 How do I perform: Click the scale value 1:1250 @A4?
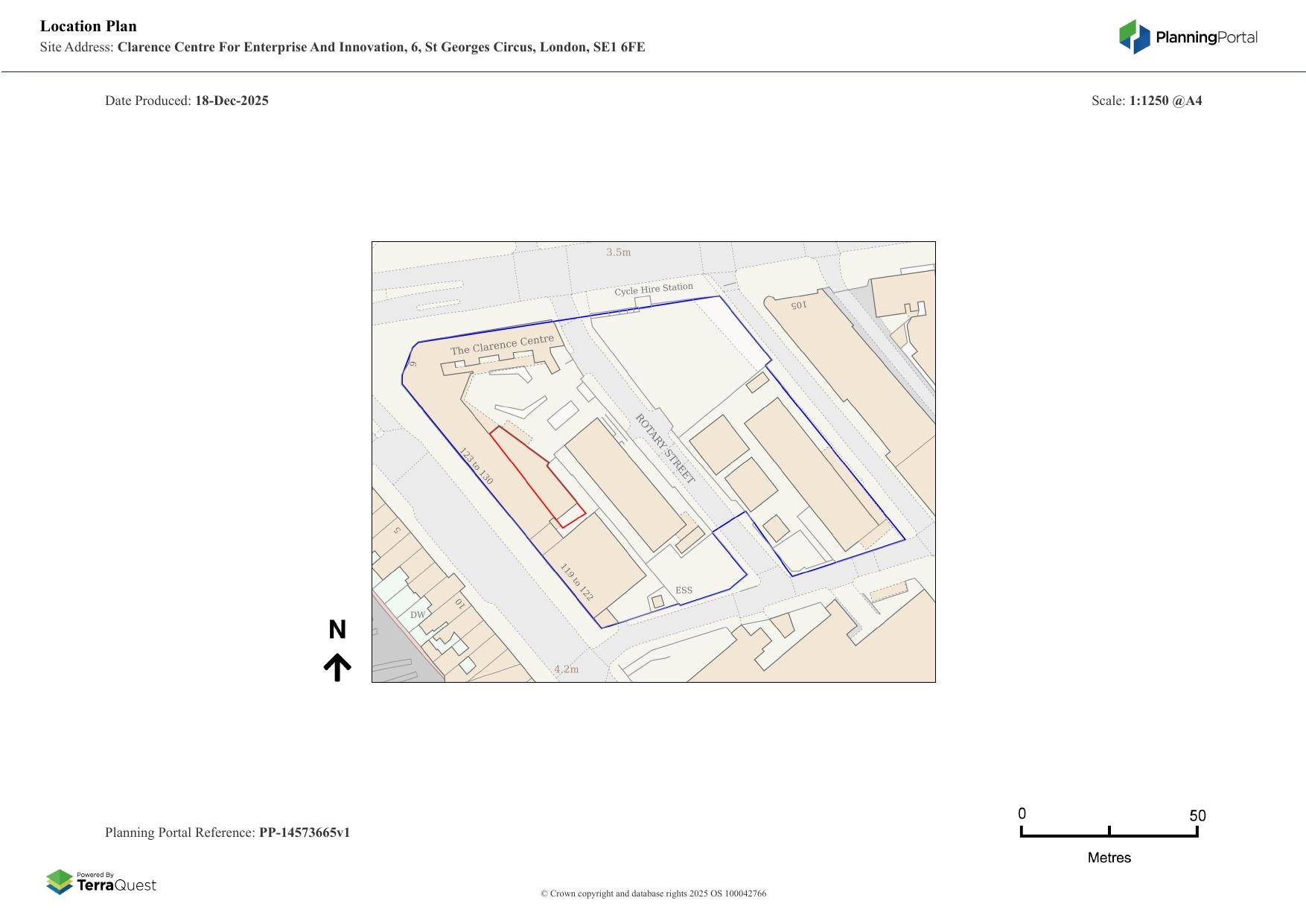(1165, 101)
